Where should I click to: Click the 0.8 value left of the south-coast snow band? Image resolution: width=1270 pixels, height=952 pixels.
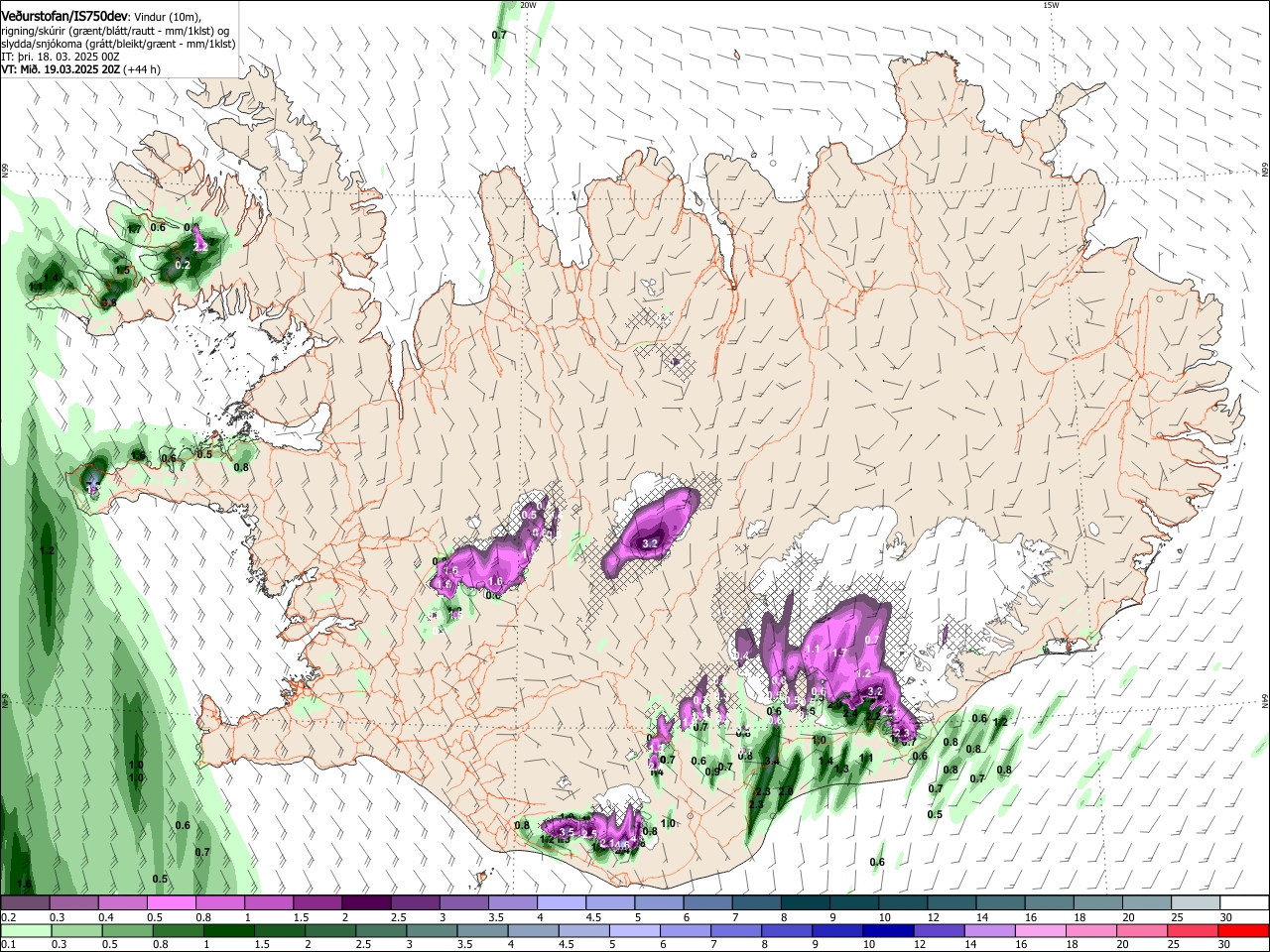[523, 825]
